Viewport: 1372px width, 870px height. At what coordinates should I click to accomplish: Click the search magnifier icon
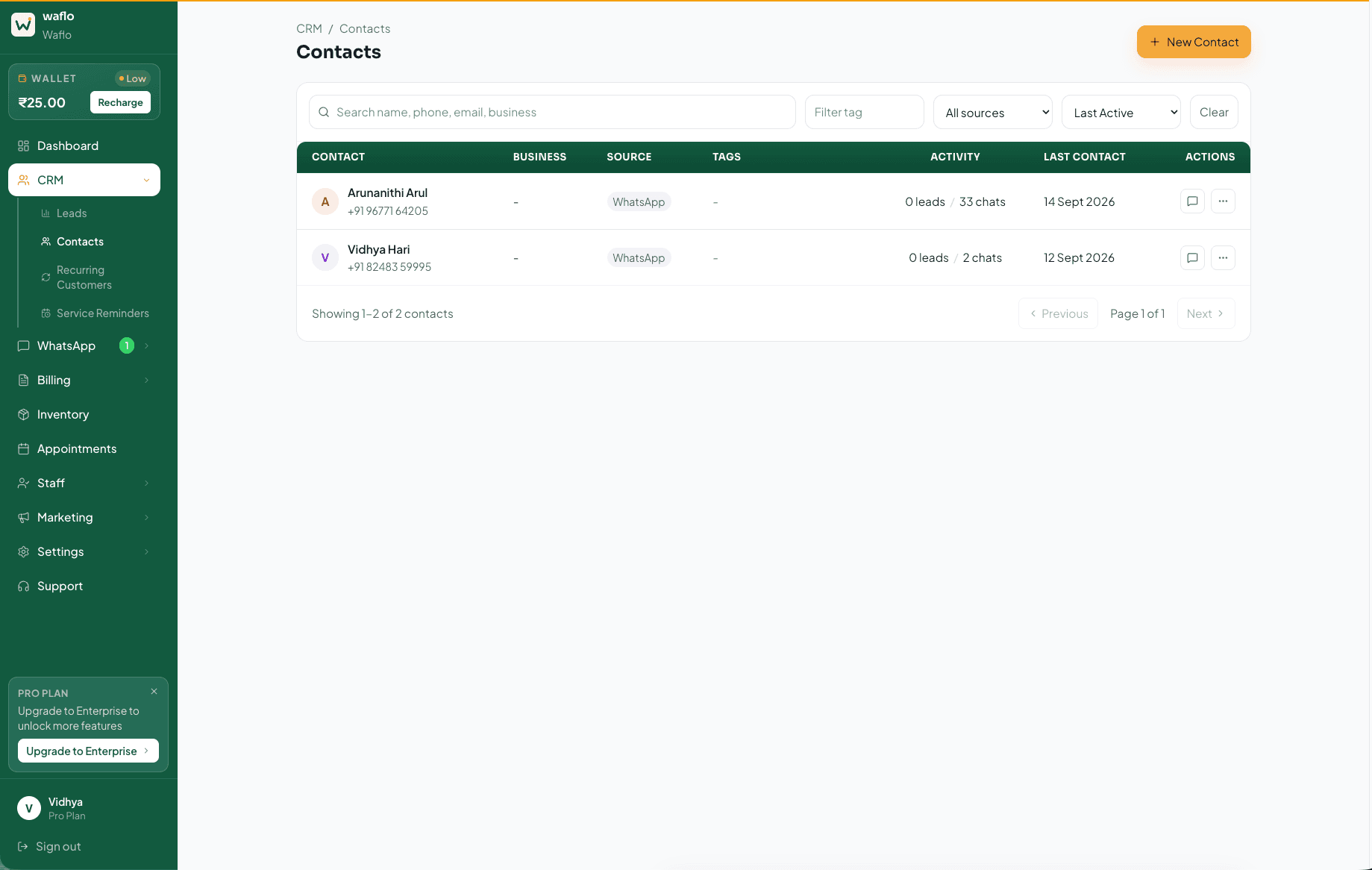tap(324, 112)
